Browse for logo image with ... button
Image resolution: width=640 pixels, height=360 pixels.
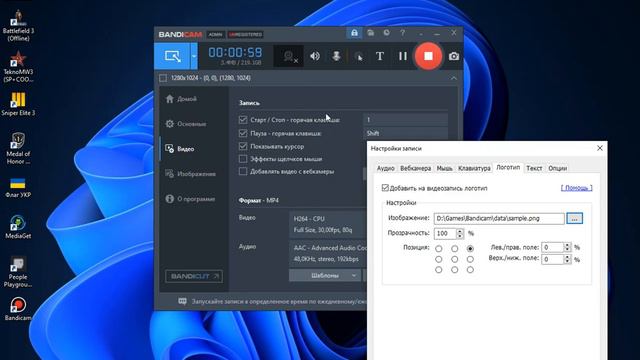click(574, 218)
